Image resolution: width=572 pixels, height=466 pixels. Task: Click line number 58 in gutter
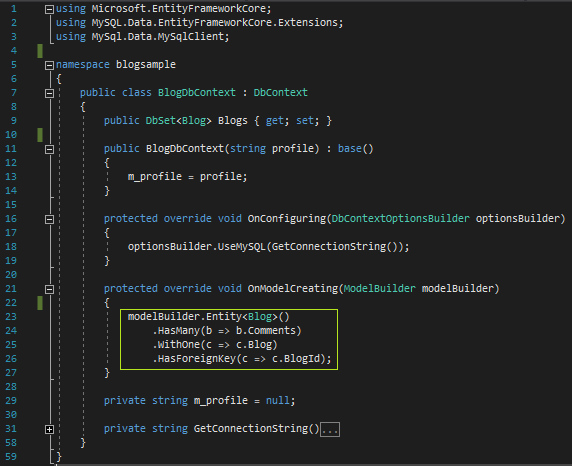point(11,443)
